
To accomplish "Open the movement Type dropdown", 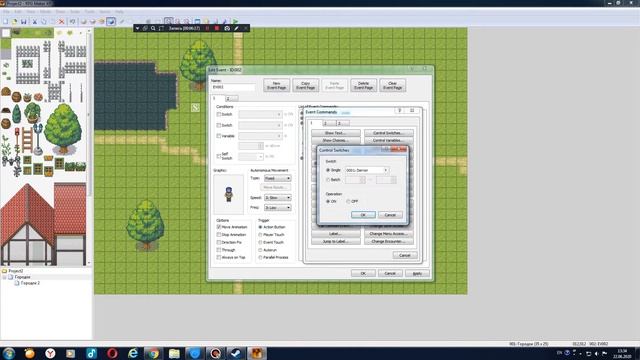I will tap(278, 178).
